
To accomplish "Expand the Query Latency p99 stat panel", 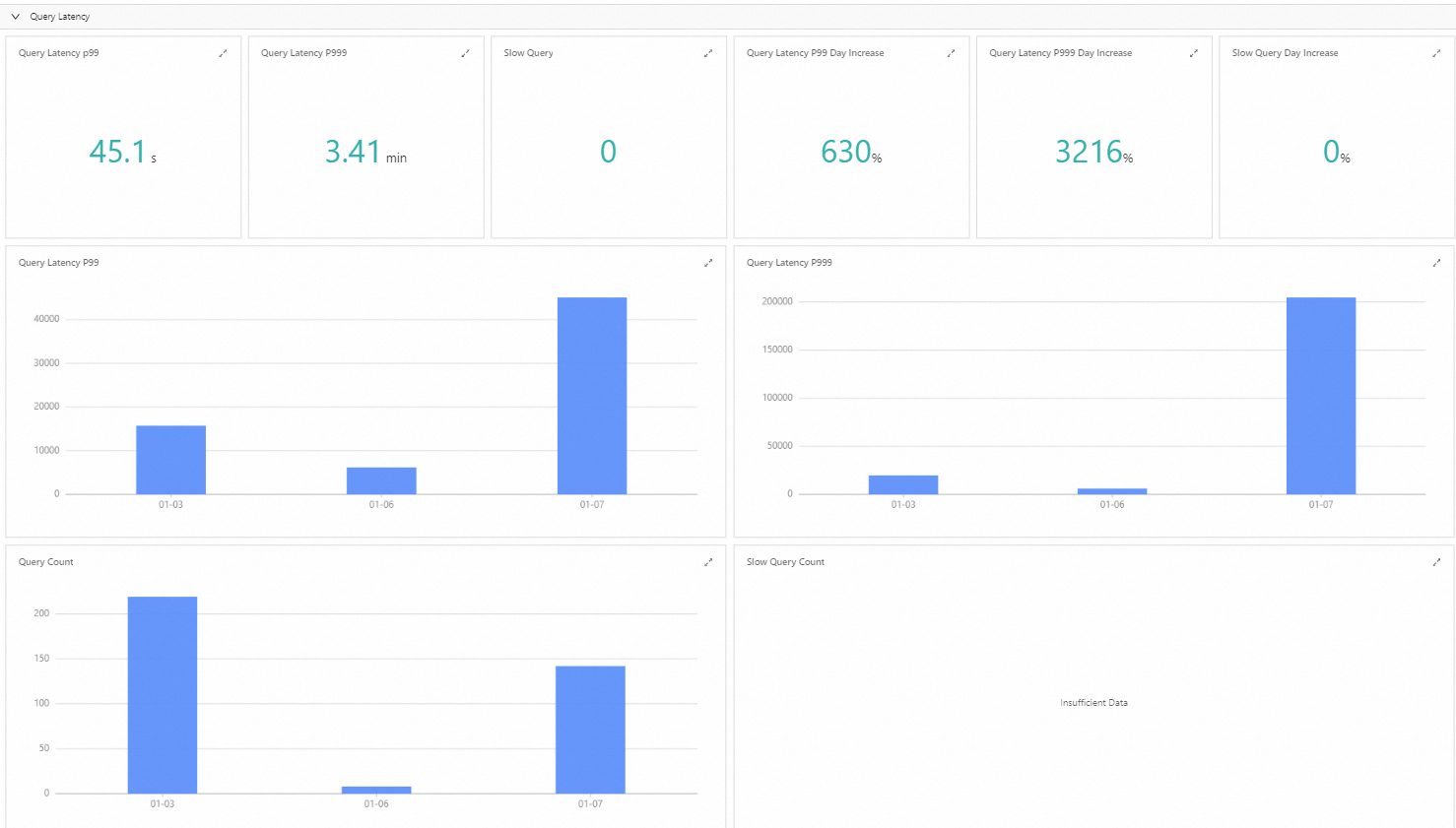I will click(x=223, y=53).
